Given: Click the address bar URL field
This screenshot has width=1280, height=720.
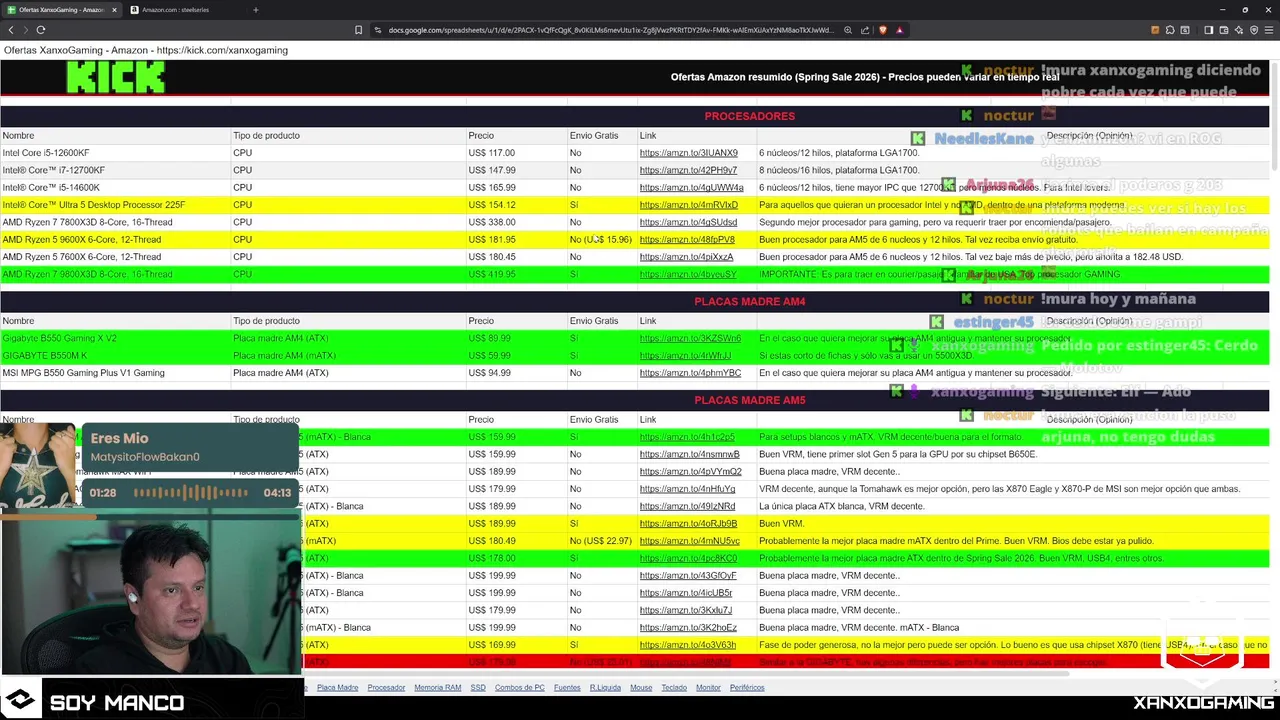Looking at the screenshot, I should click(610, 30).
